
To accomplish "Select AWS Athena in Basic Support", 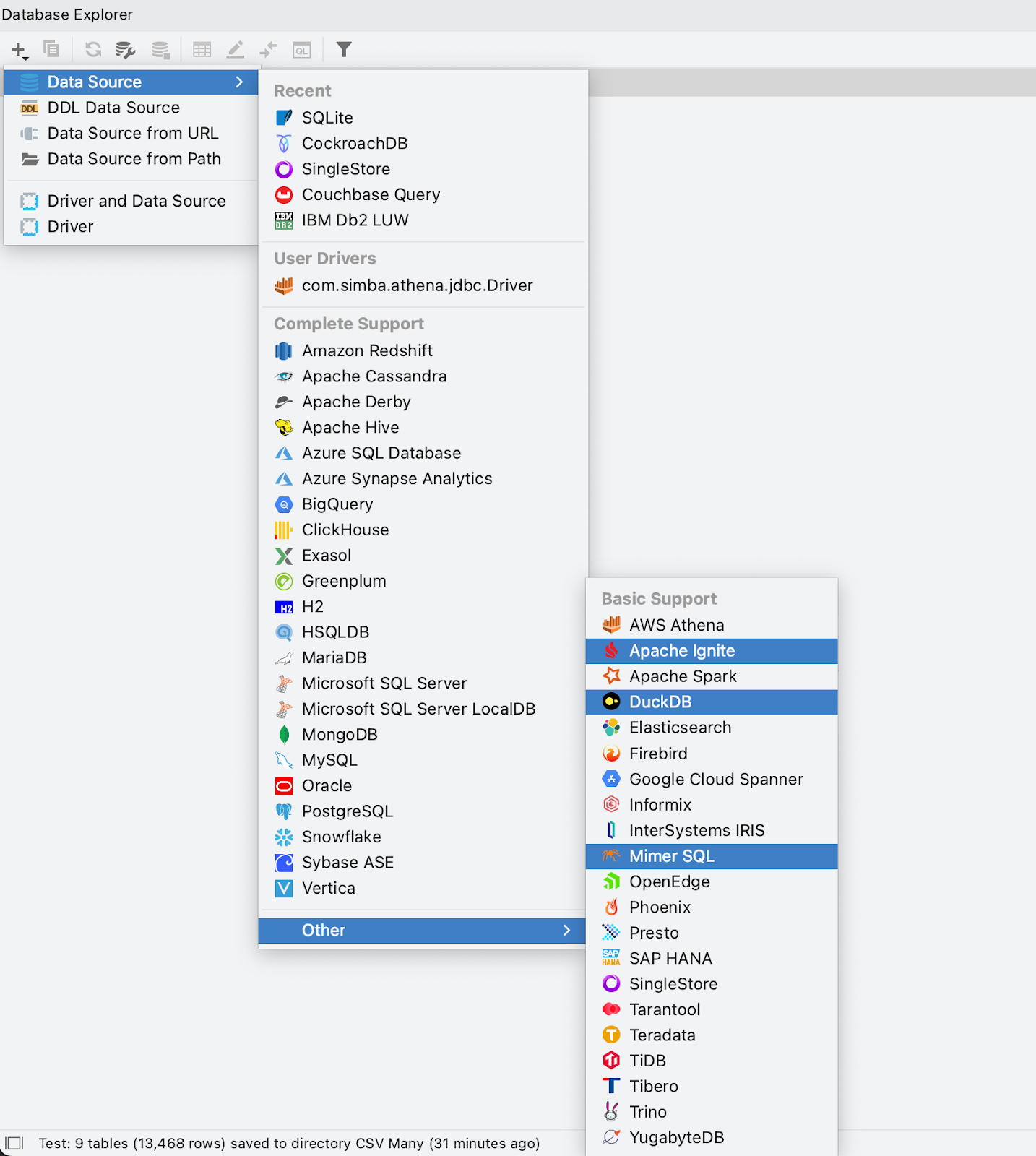I will click(712, 626).
